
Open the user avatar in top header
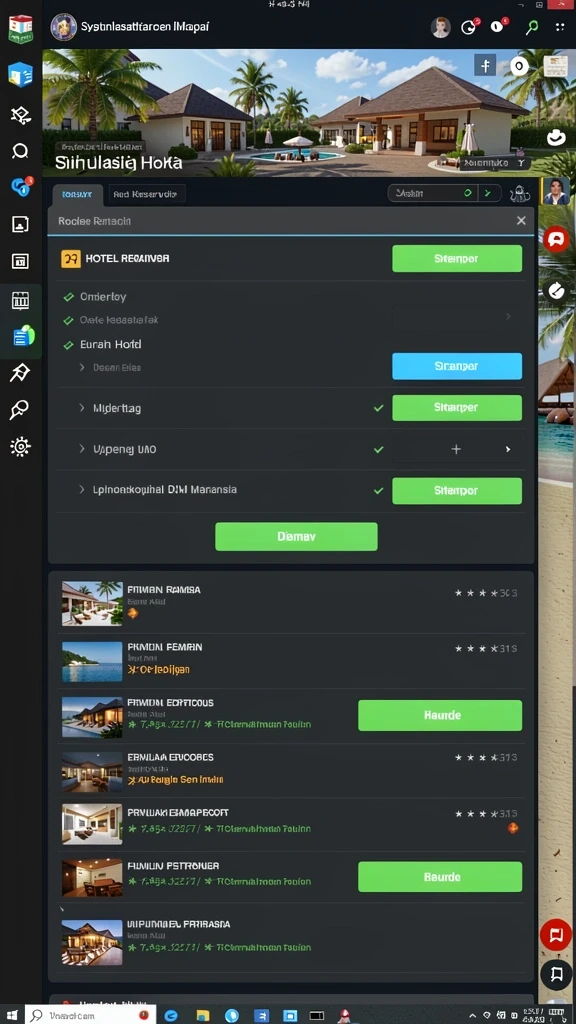441,27
